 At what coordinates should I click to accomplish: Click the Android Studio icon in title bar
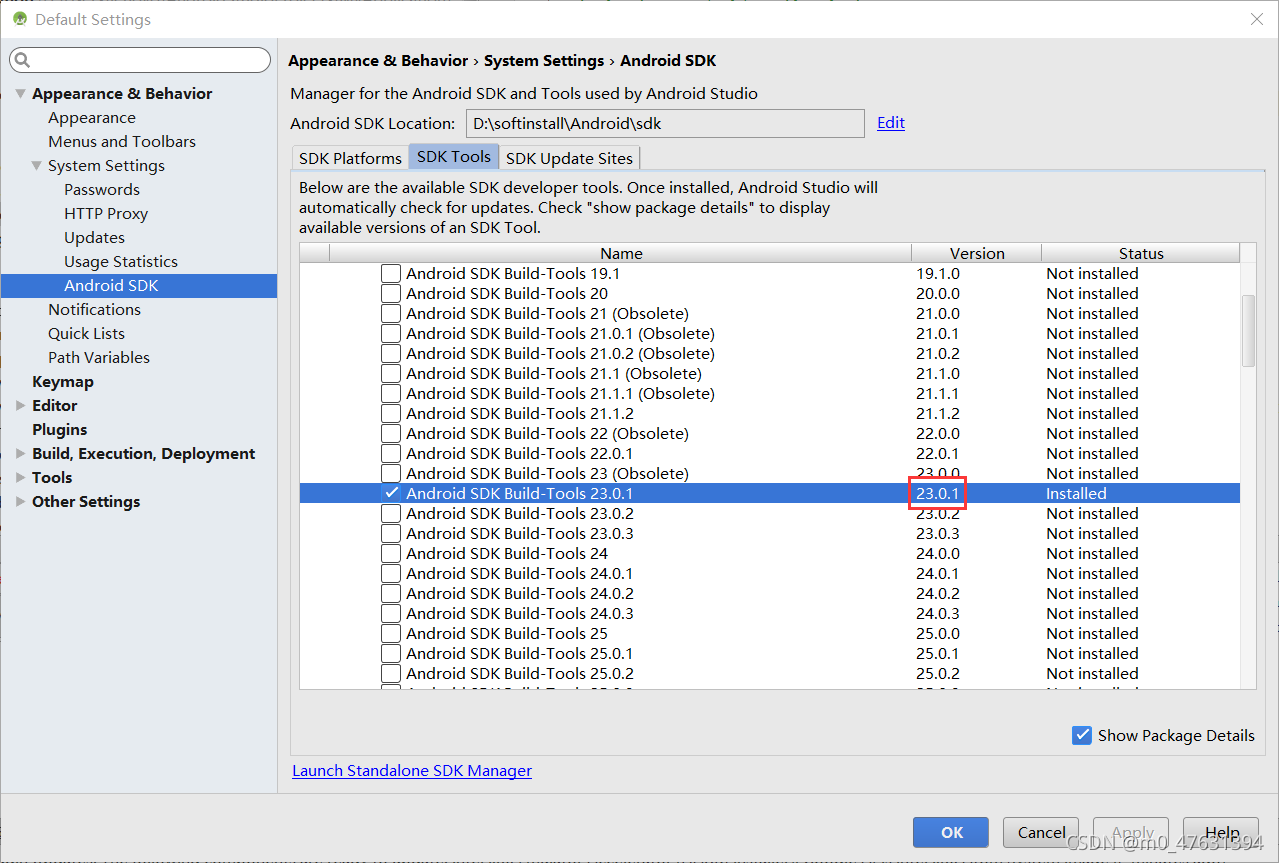coord(19,19)
